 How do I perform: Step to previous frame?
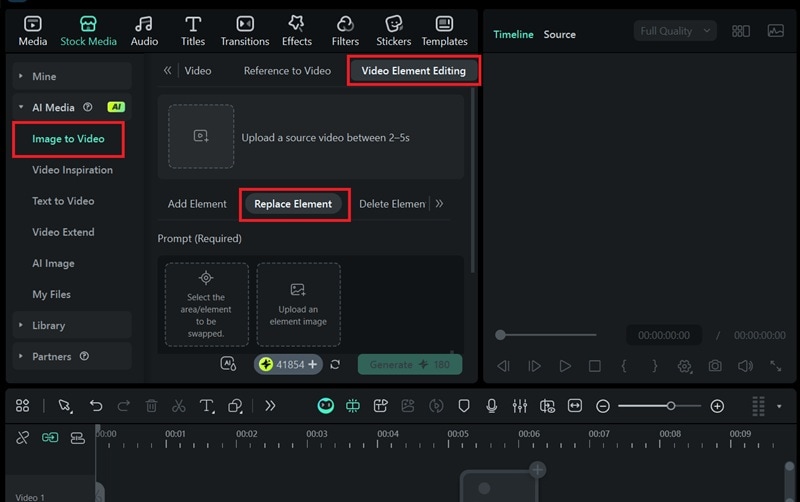point(503,366)
